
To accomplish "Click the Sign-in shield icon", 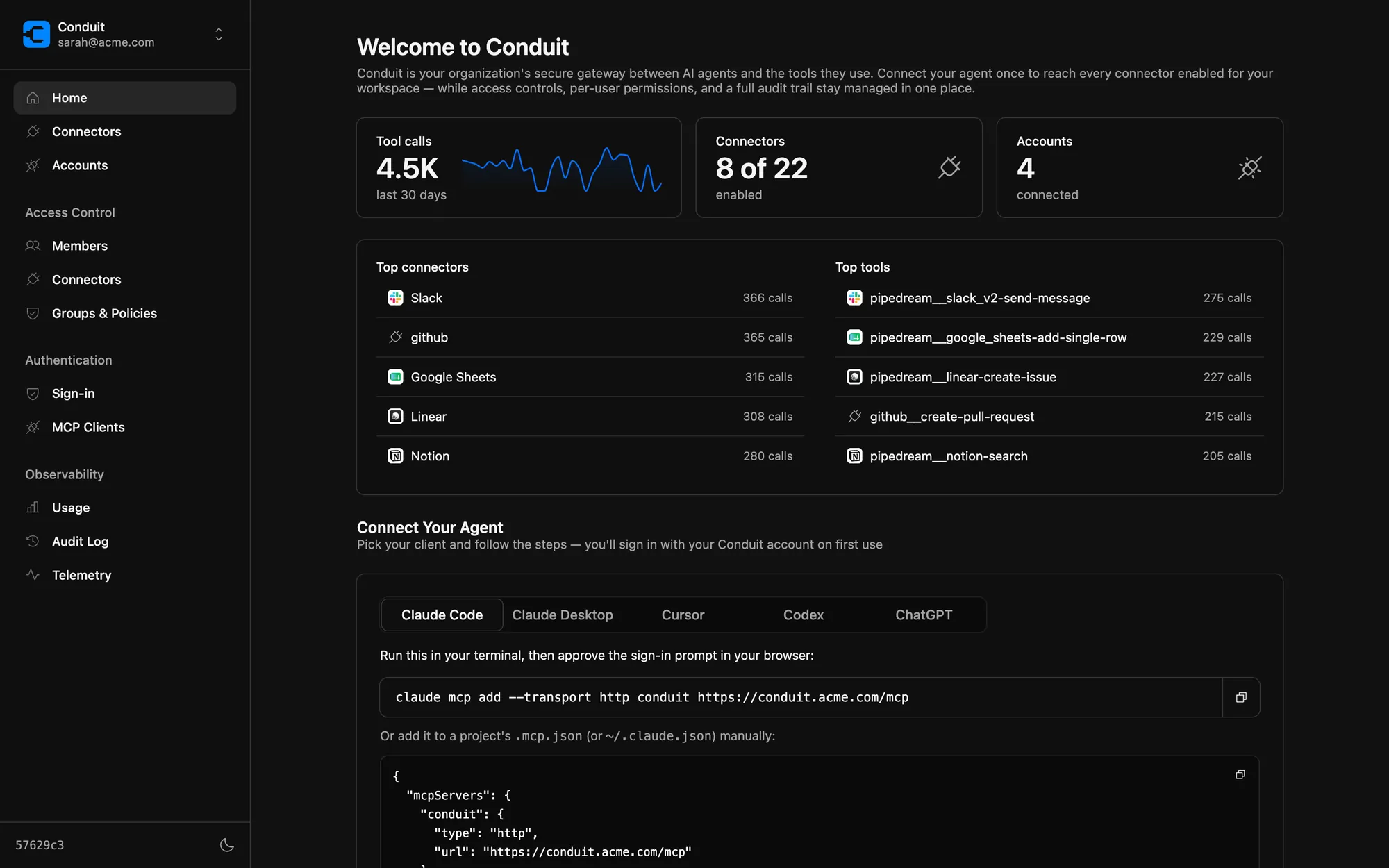I will [x=33, y=394].
